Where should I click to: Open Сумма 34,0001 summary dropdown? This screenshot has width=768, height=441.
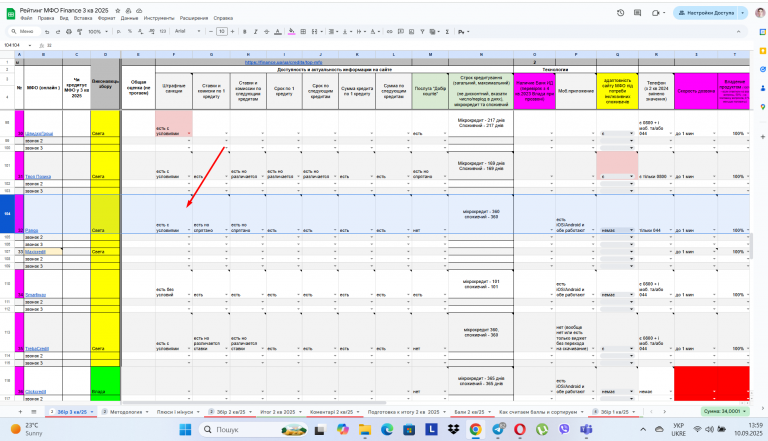pos(724,412)
